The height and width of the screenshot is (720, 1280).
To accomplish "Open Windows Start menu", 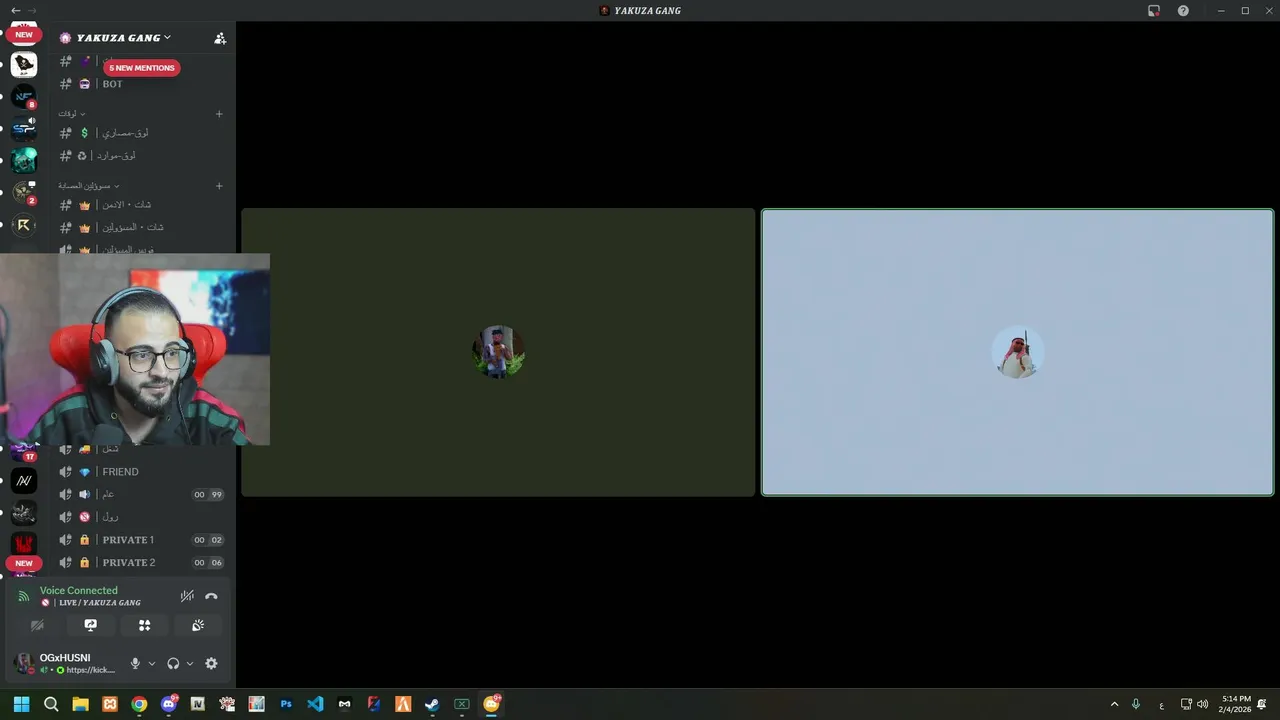I will click(x=21, y=704).
